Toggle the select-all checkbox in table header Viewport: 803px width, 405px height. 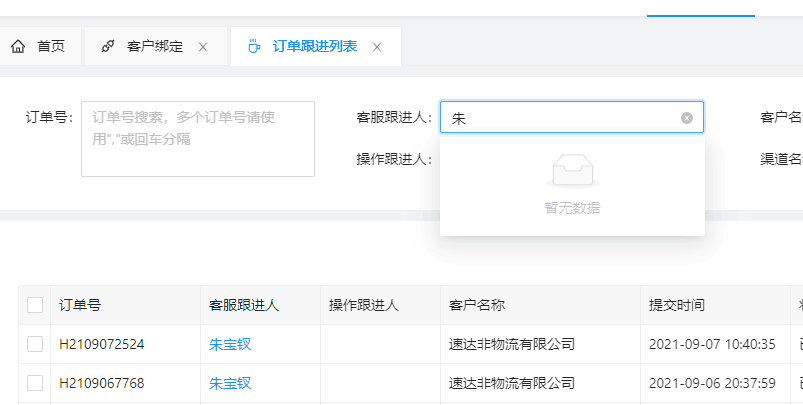(x=35, y=305)
